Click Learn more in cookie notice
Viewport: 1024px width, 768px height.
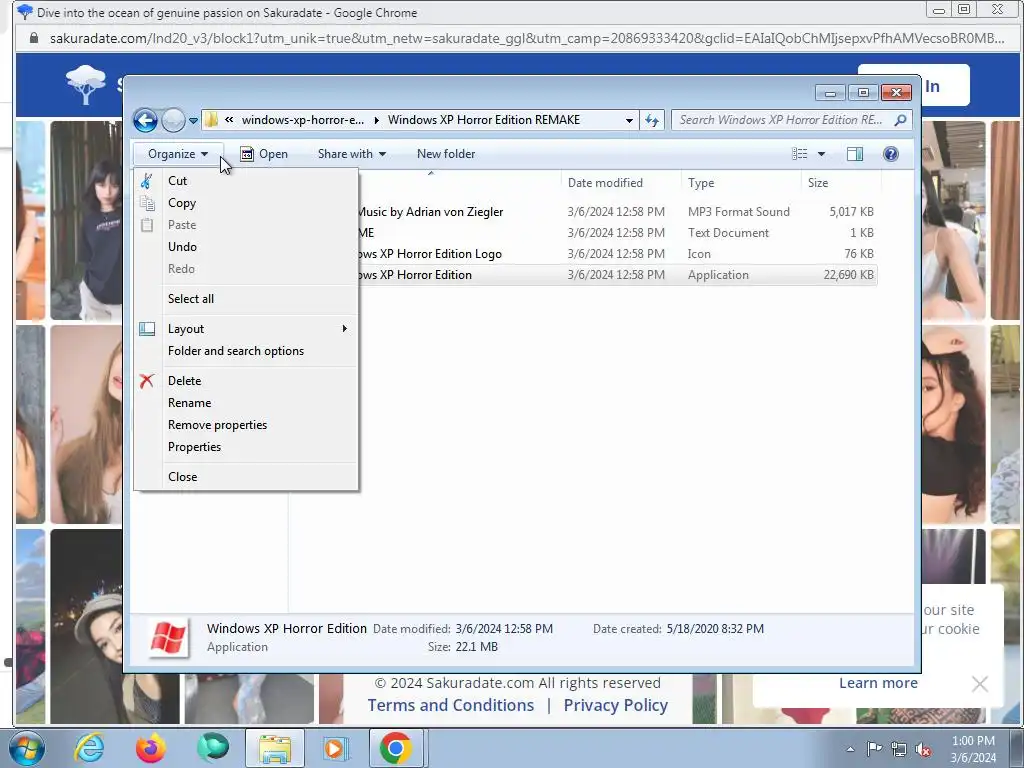point(878,683)
